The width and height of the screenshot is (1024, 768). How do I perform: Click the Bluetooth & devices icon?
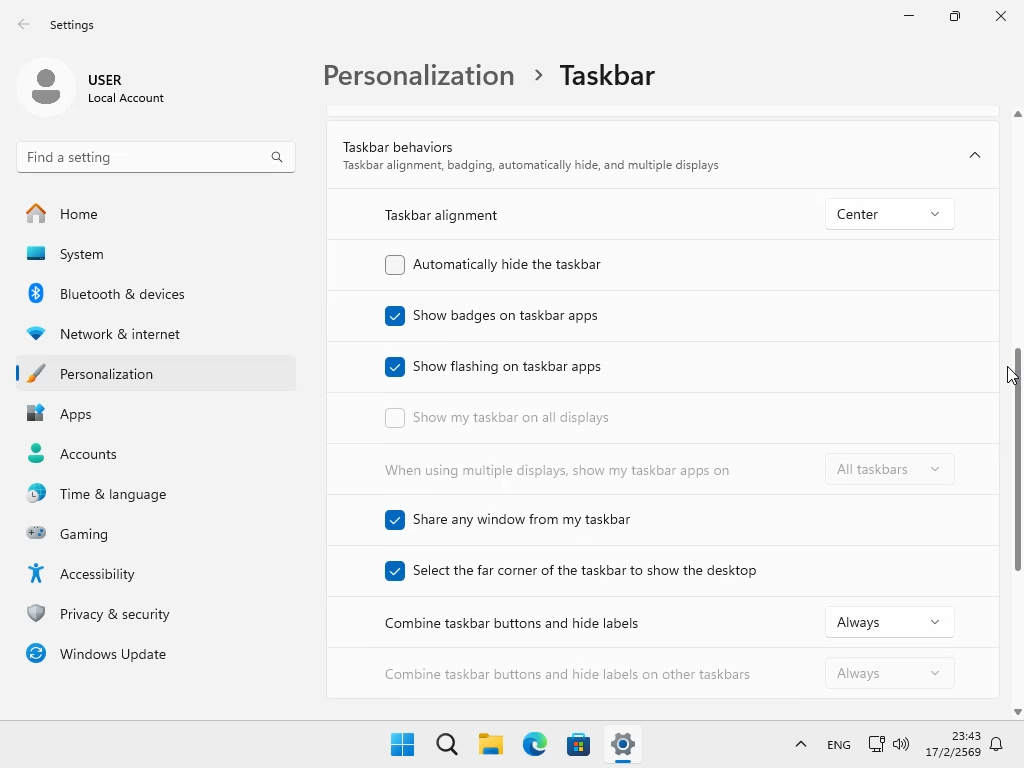click(36, 294)
